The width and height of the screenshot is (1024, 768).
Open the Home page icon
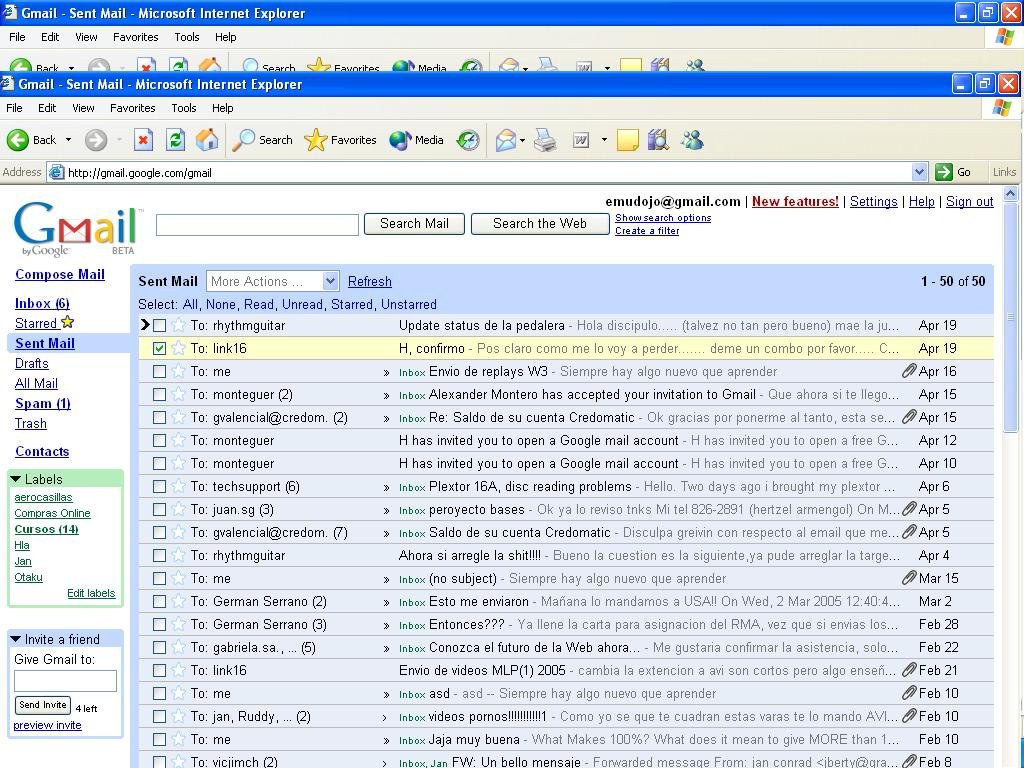pos(207,140)
